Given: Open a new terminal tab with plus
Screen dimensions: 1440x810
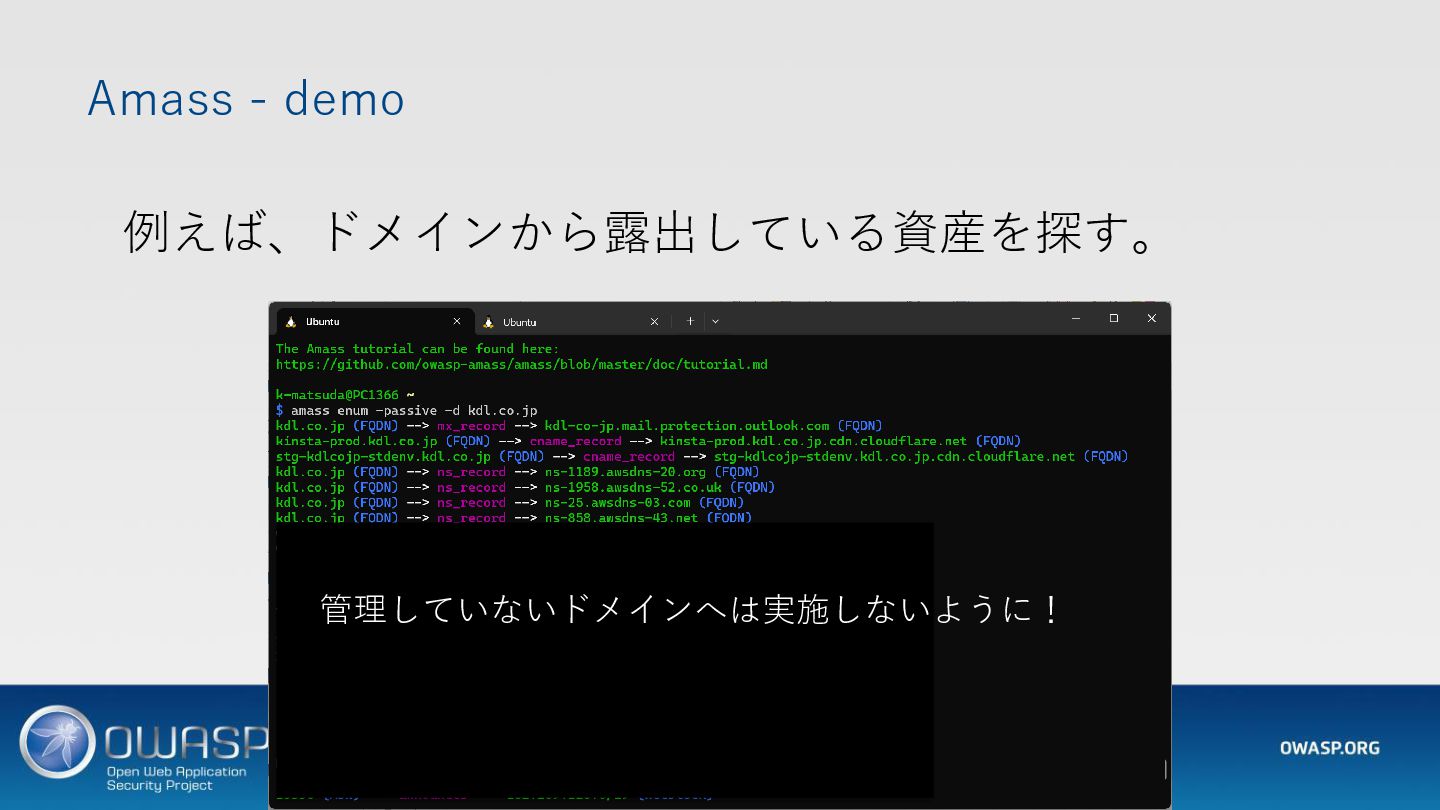Looking at the screenshot, I should point(690,321).
